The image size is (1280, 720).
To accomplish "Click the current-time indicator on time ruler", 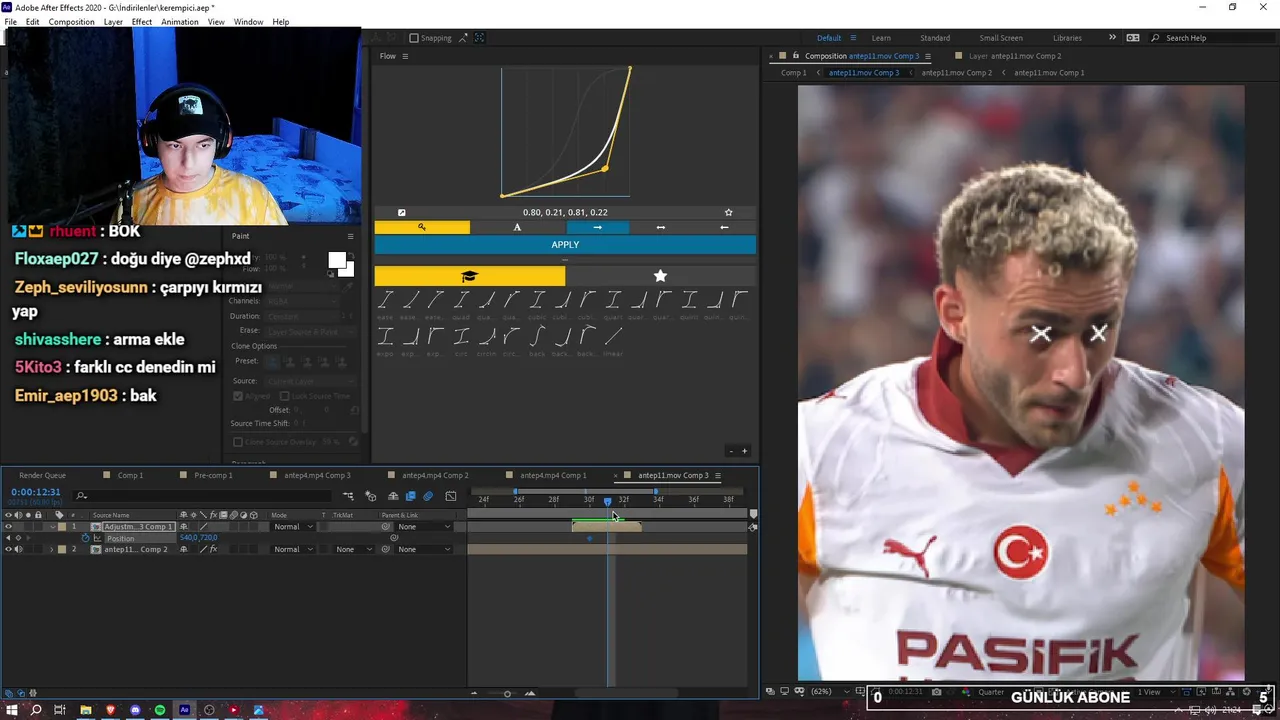I will click(607, 501).
